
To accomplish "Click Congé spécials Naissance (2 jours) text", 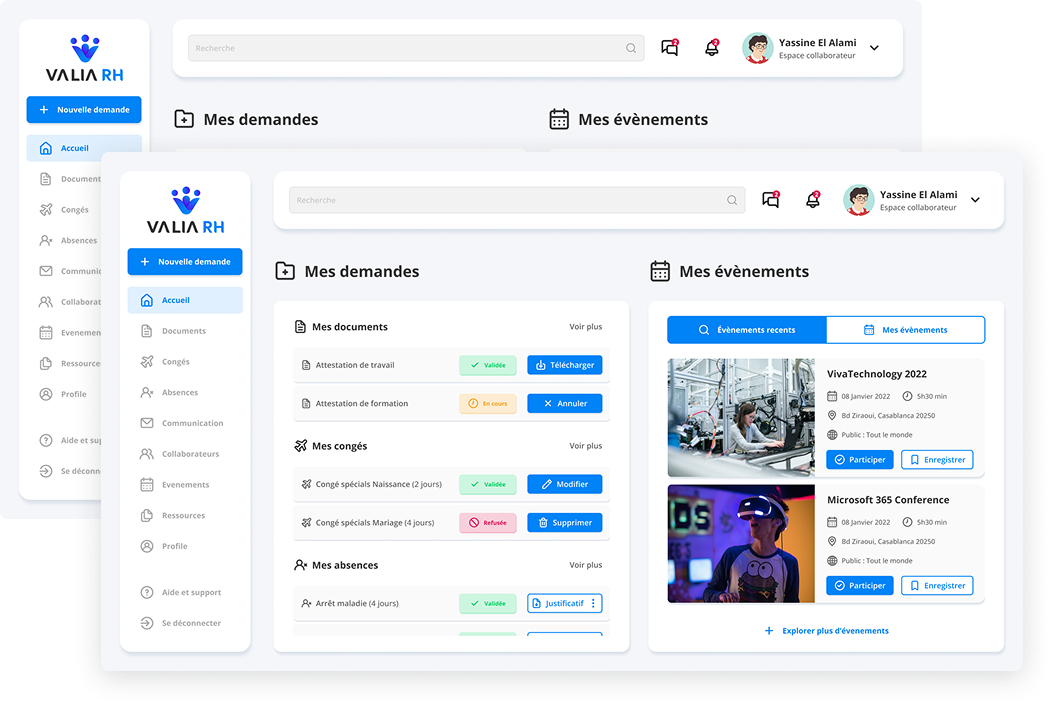I will [x=378, y=484].
